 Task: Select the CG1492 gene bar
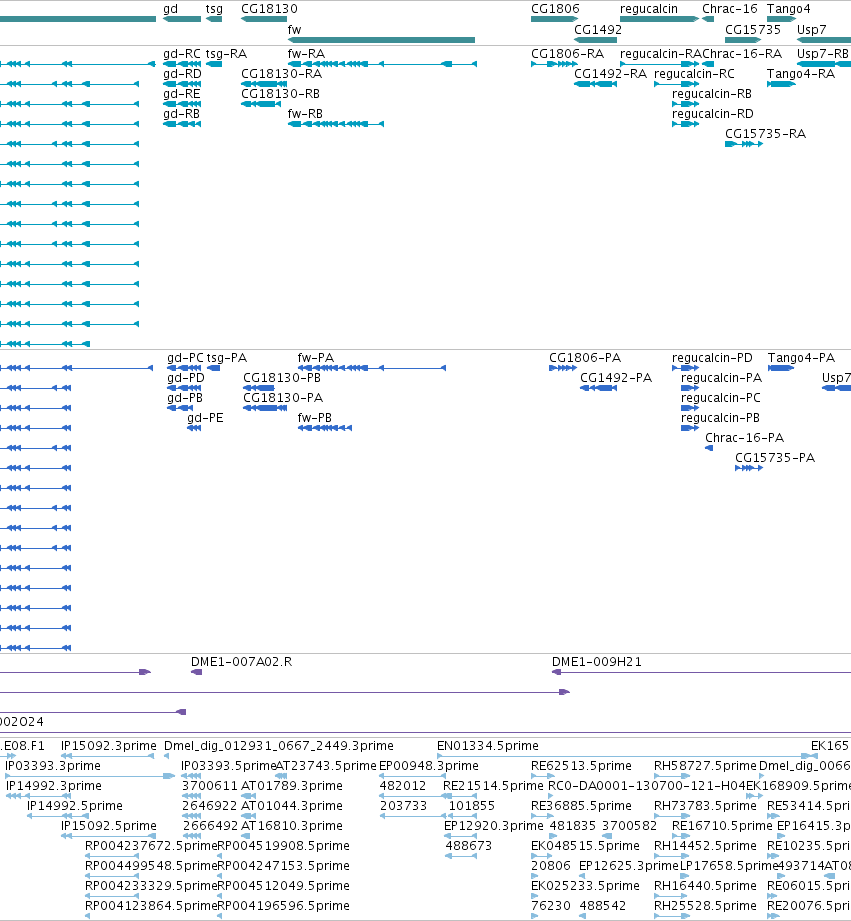click(596, 40)
